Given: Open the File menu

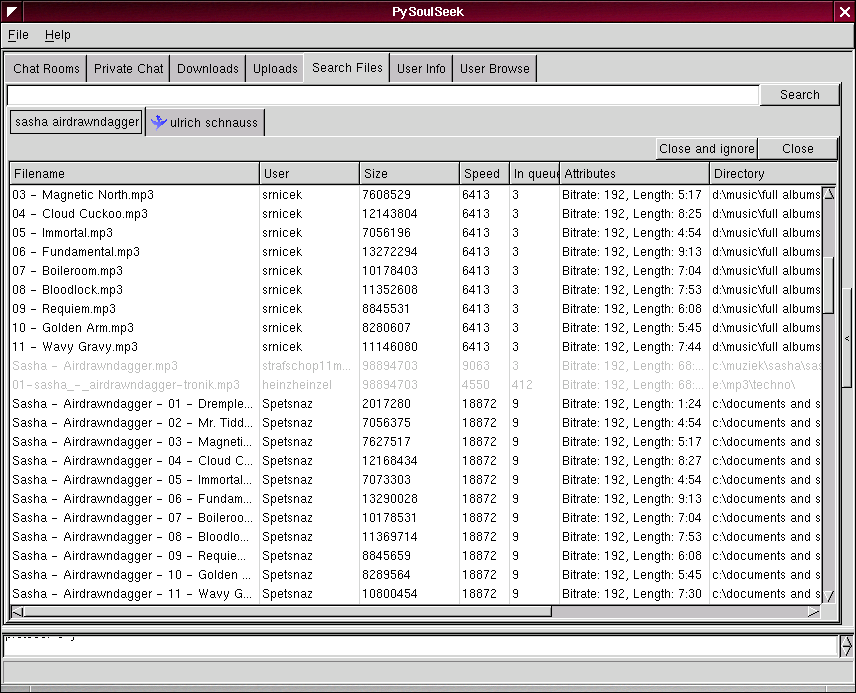Looking at the screenshot, I should (x=18, y=35).
